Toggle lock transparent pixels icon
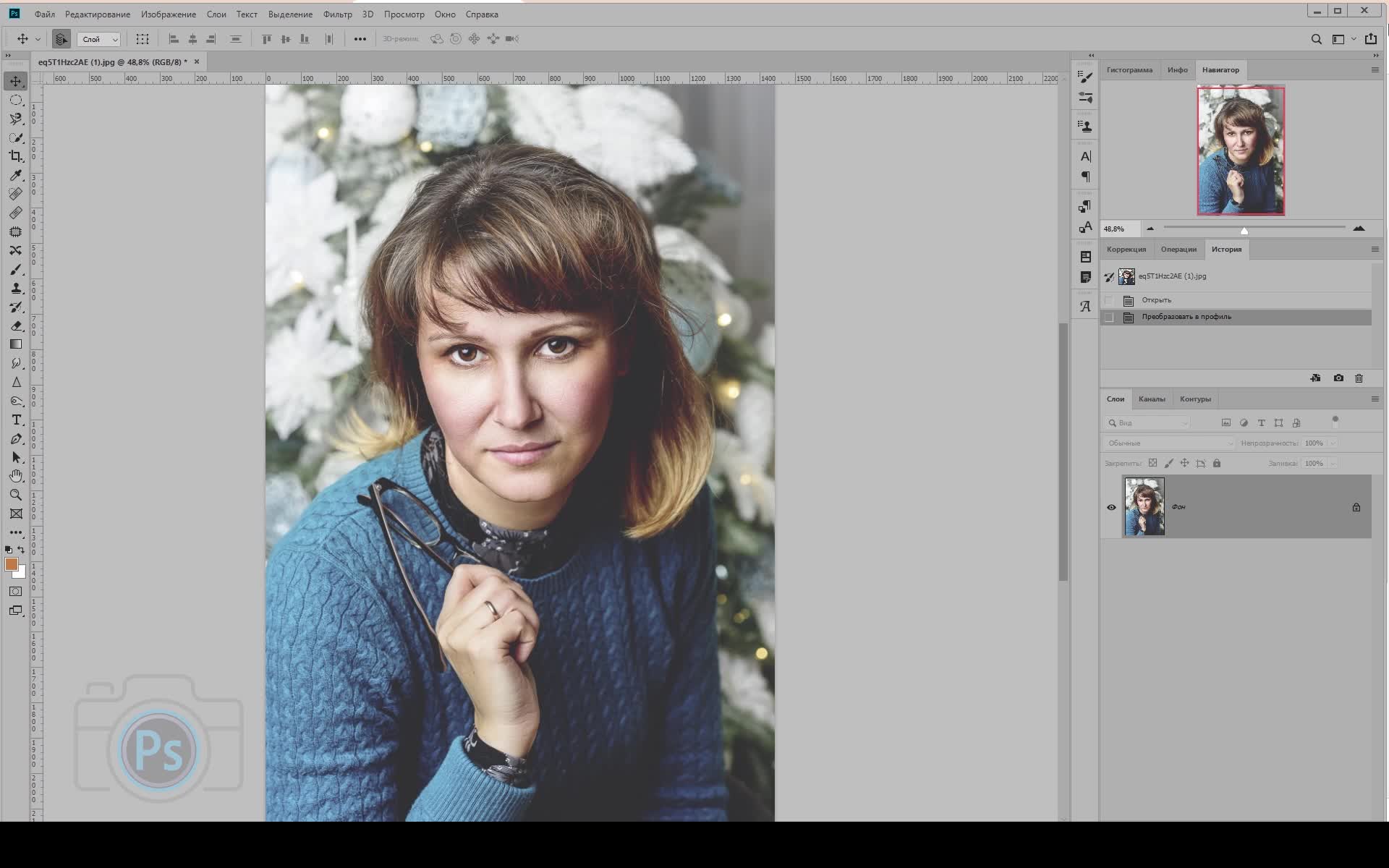Screen dimensions: 1389x868 click(x=1152, y=463)
